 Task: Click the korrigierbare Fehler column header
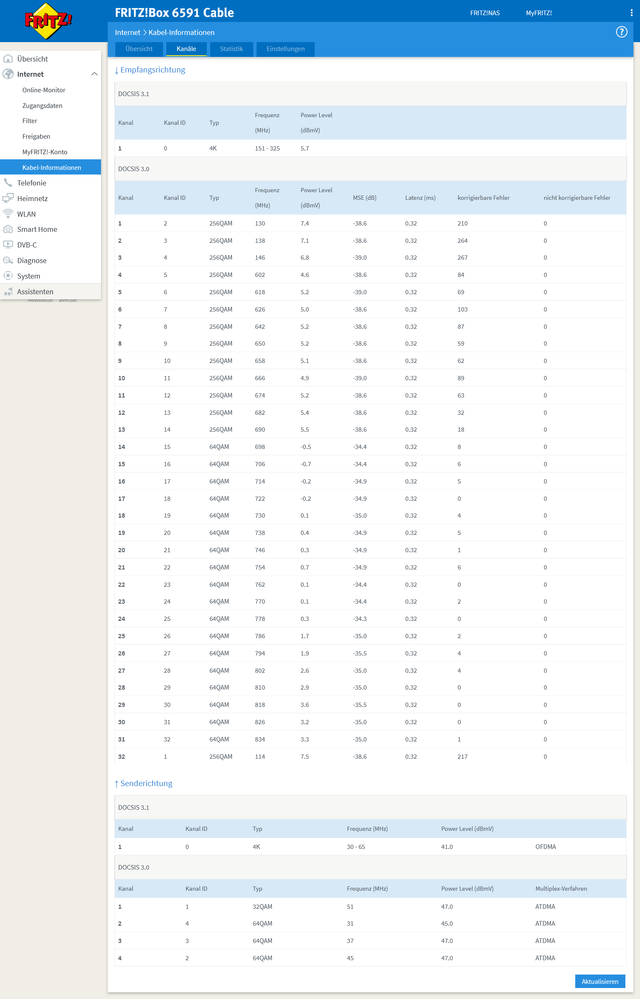point(483,198)
